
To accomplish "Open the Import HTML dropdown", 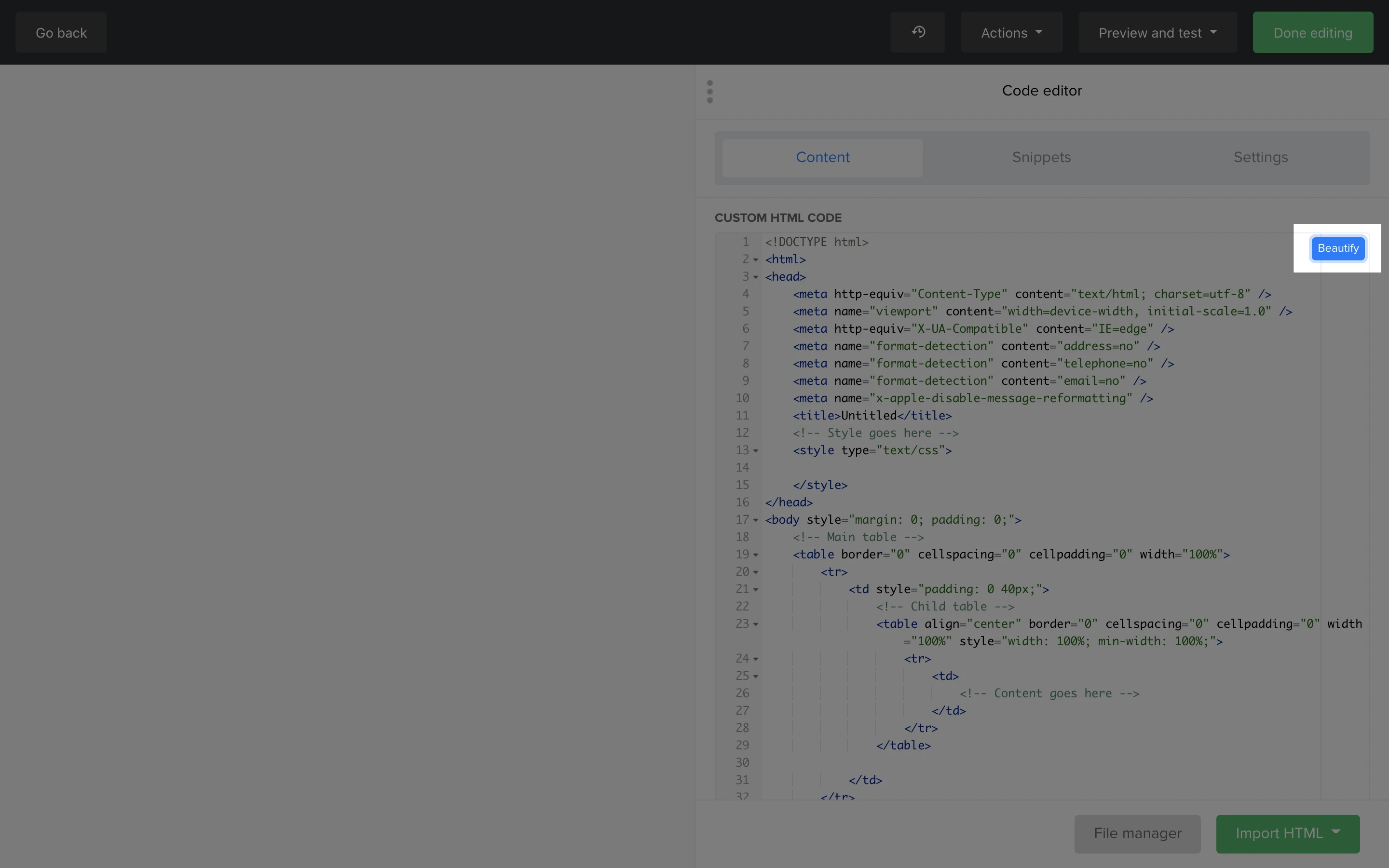I will 1287,834.
